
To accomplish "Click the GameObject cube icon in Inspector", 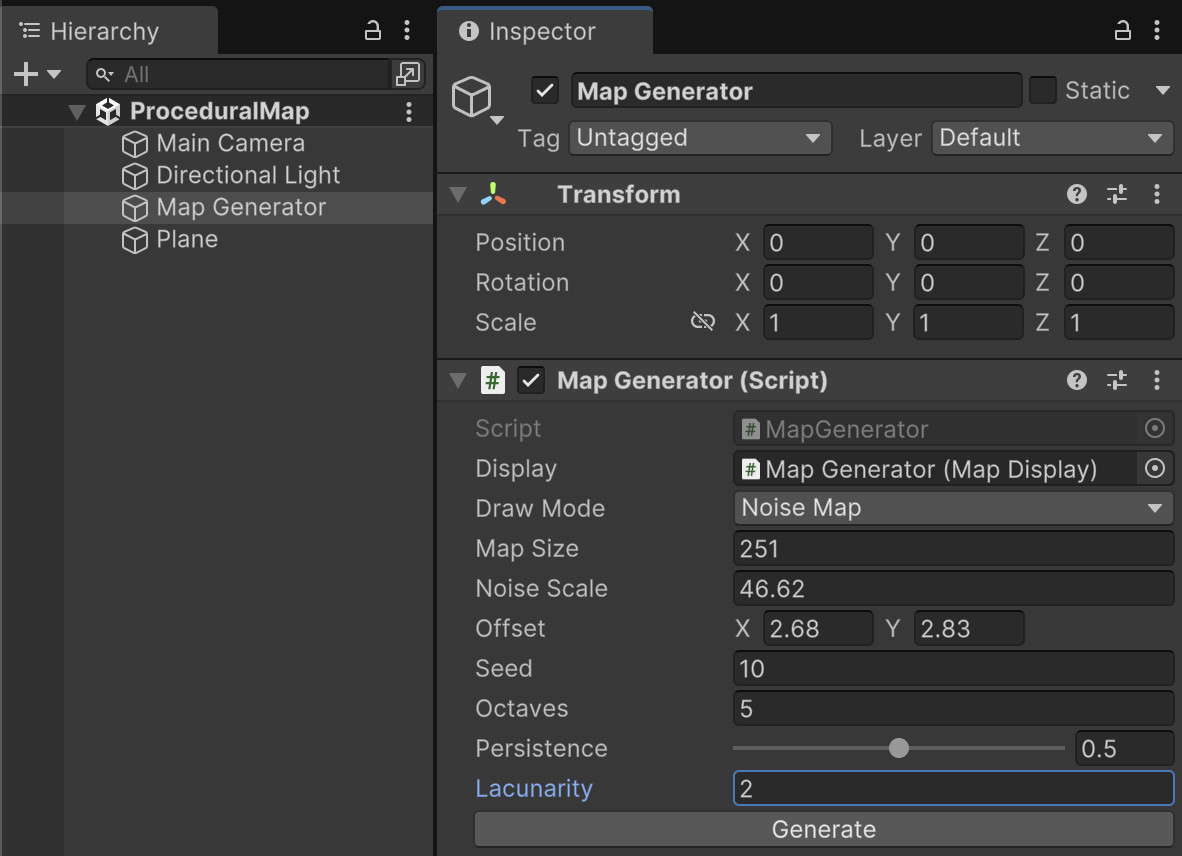I will [x=472, y=97].
